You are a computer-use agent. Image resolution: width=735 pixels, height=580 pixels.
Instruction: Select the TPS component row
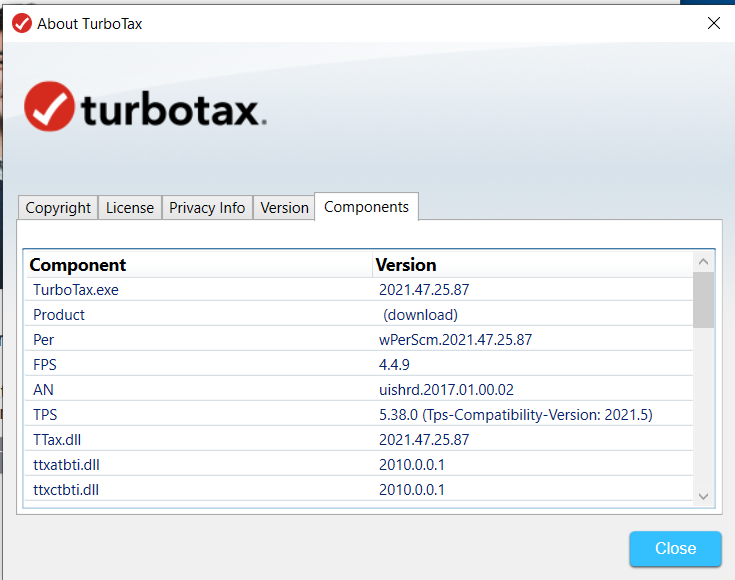coord(359,414)
